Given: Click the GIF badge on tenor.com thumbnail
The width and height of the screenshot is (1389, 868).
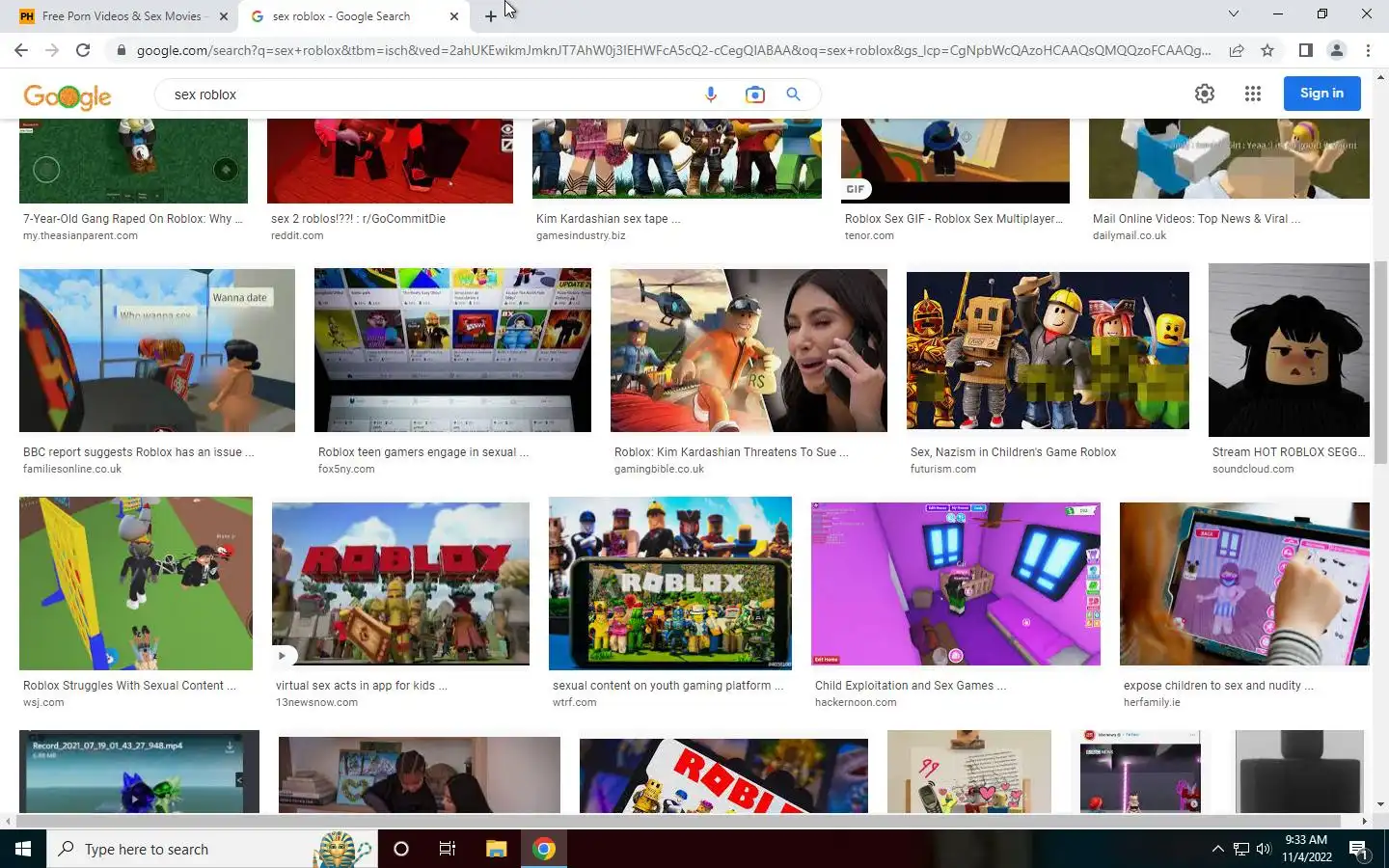Looking at the screenshot, I should tap(856, 189).
